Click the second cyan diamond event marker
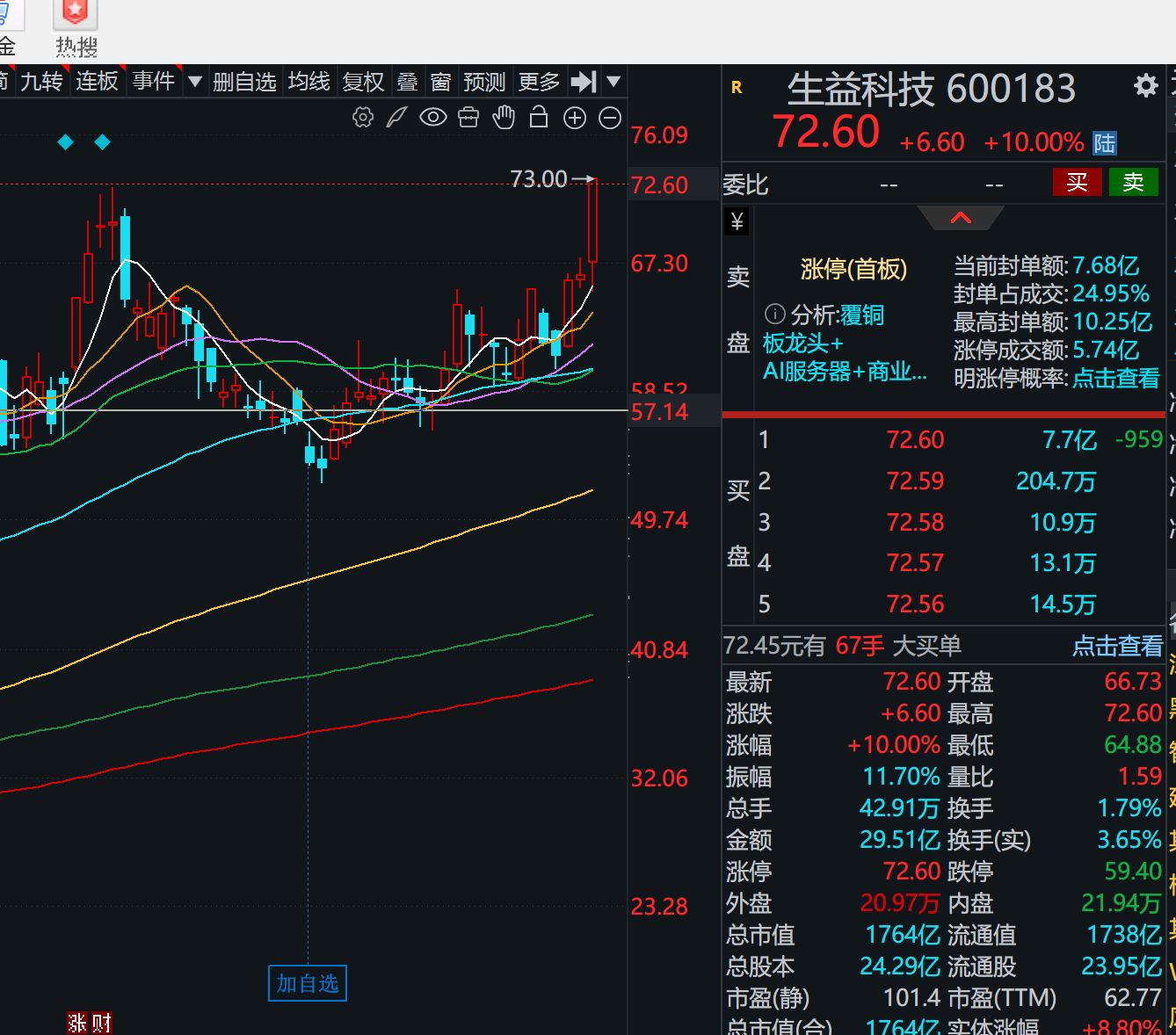The image size is (1176, 1035). (x=103, y=141)
